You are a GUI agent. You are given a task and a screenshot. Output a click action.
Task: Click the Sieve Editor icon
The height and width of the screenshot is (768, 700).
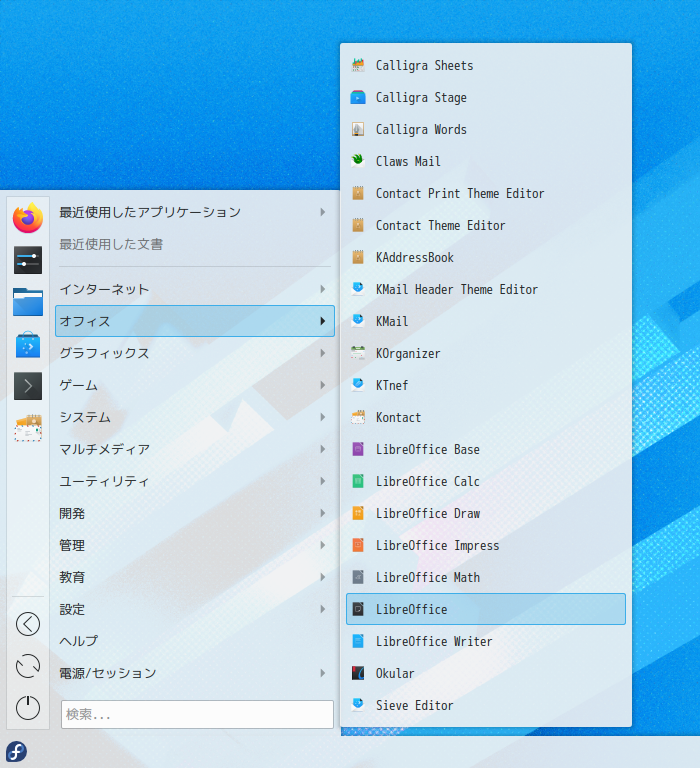tap(358, 705)
